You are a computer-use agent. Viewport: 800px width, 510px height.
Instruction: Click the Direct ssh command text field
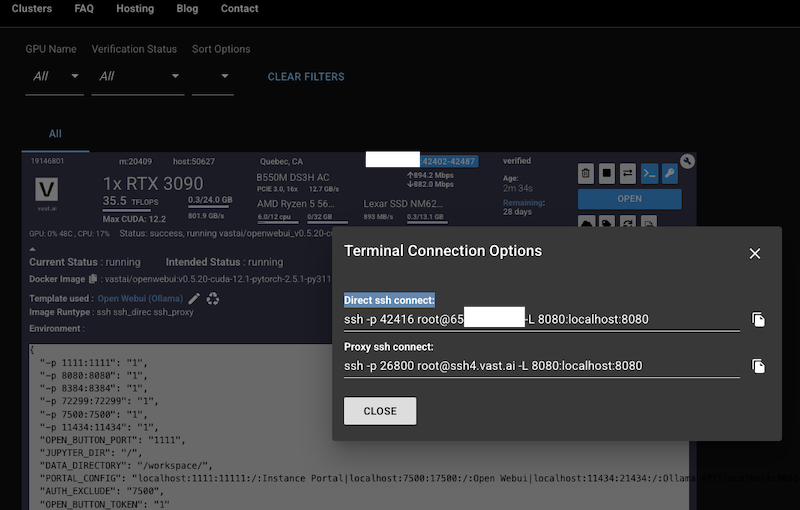[542, 320]
